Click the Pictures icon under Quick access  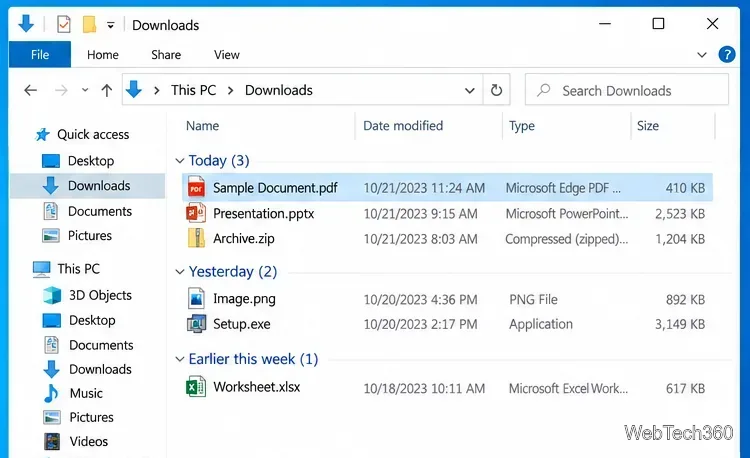[x=51, y=236]
